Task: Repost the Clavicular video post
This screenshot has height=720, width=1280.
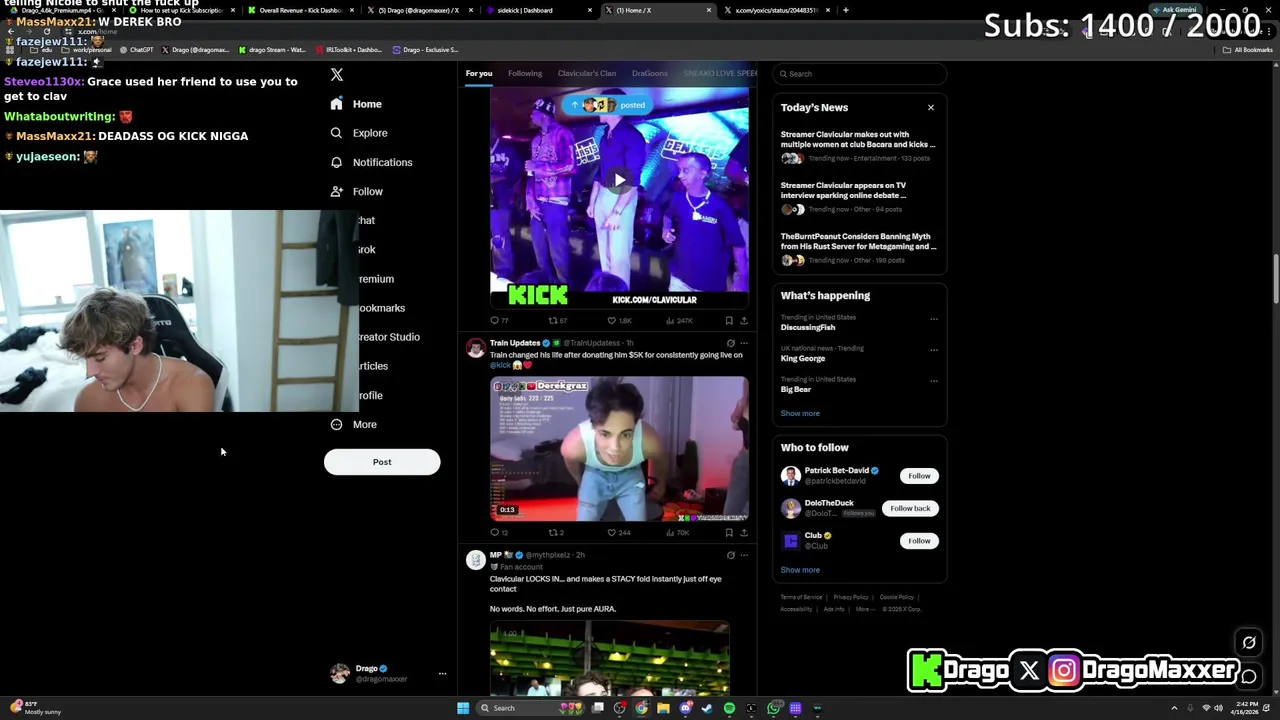Action: (x=557, y=320)
